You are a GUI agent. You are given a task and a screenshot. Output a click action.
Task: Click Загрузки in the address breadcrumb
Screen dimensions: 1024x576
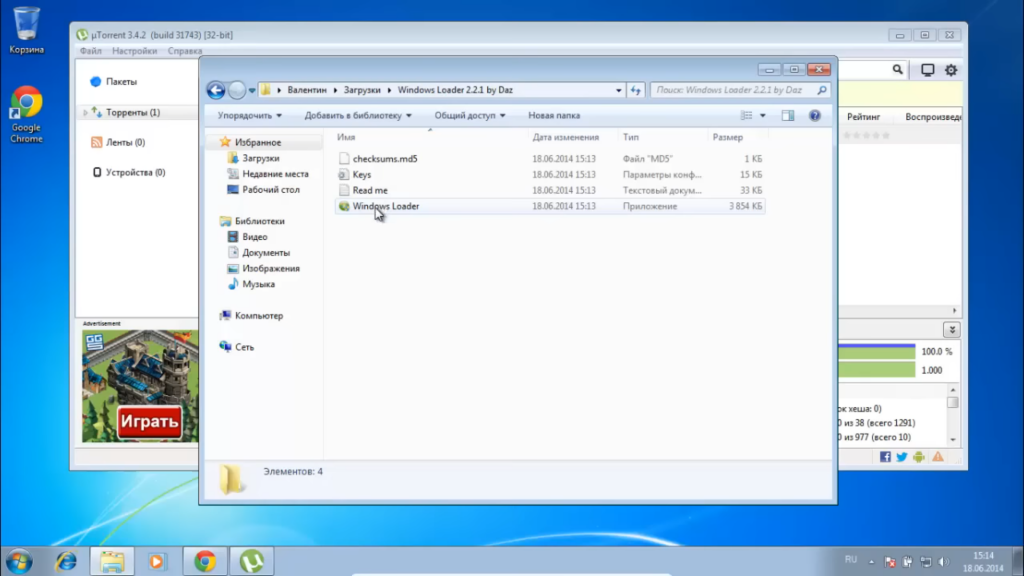click(x=362, y=90)
